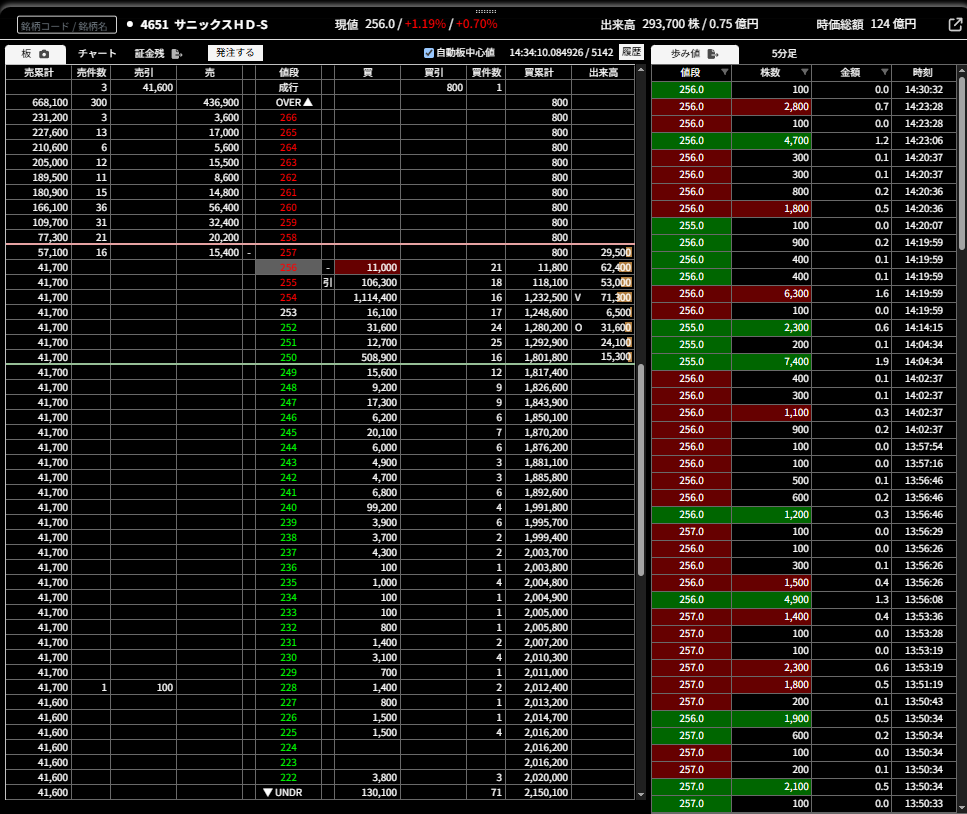Click the 履歴 history button
967x814 pixels.
pyautogui.click(x=632, y=52)
